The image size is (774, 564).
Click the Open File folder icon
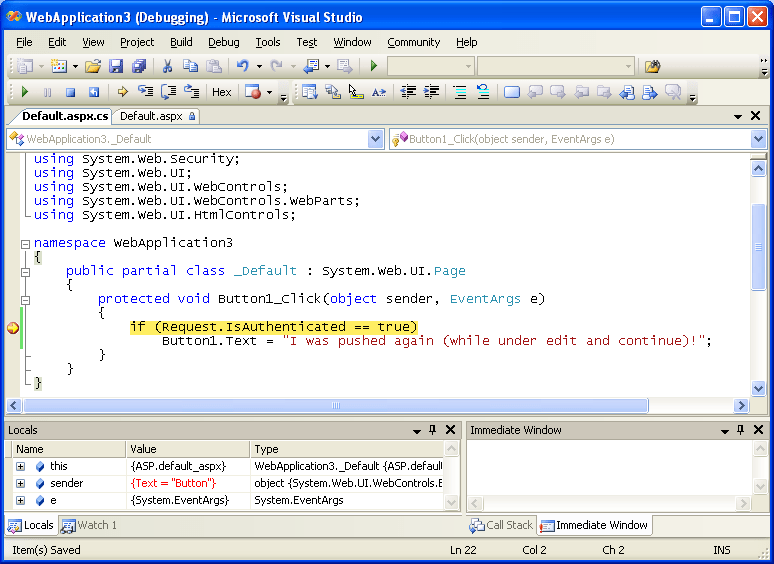[93, 66]
